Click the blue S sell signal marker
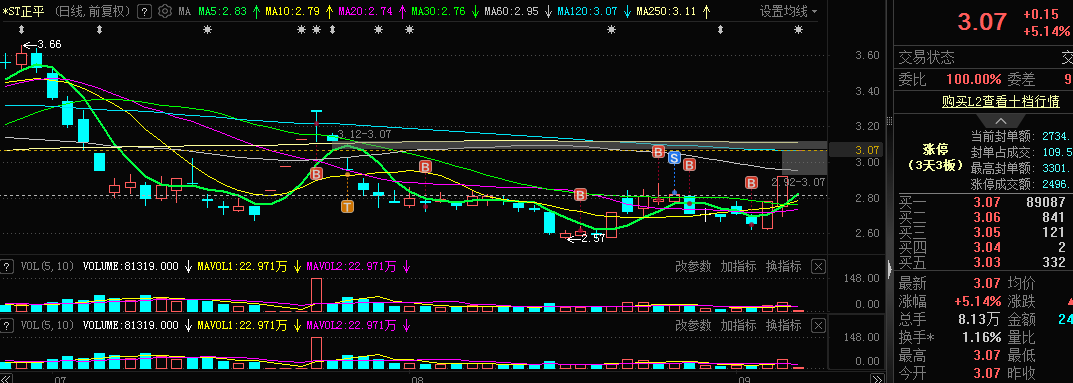The width and height of the screenshot is (1073, 383). [674, 159]
